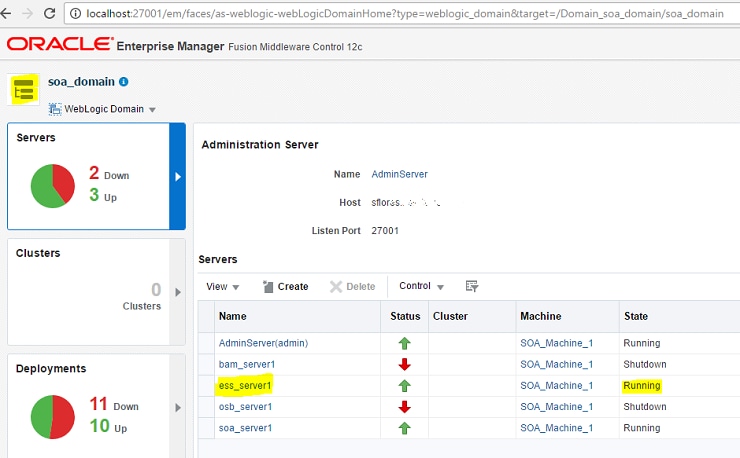This screenshot has width=740, height=458.
Task: Select row header of AdminServer row
Action: 206,343
